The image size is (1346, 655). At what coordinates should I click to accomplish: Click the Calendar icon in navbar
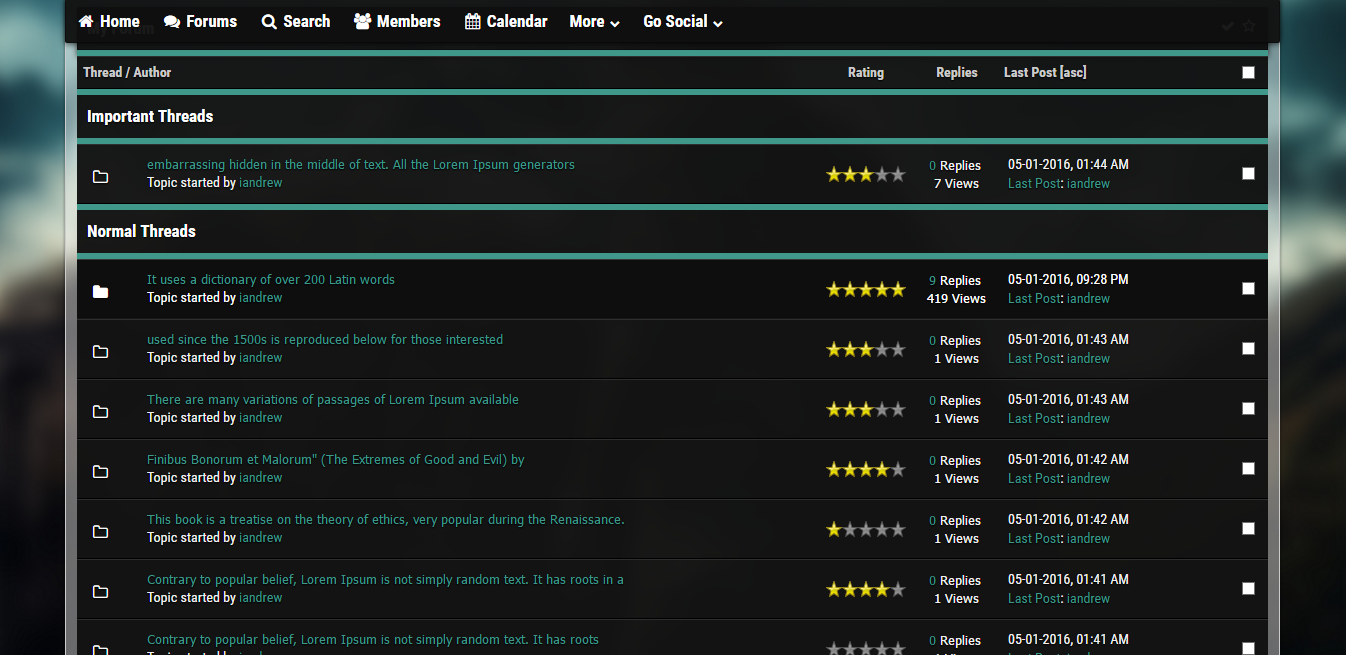tap(473, 22)
